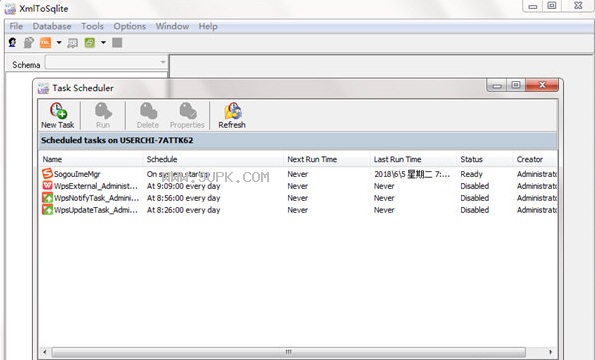Click the WpsNotifyTask_Admini... task icon
Screen dimensions: 595x360
tap(47, 198)
